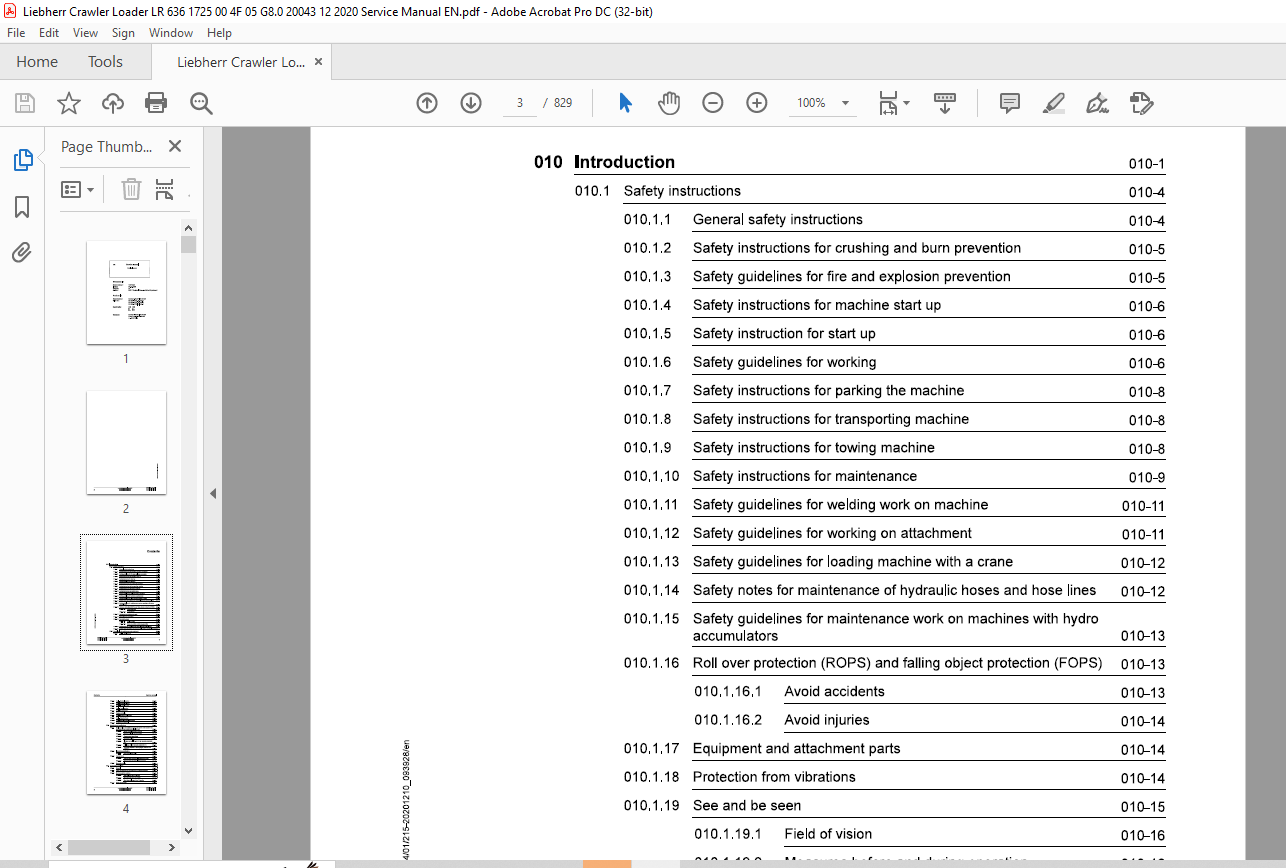This screenshot has height=868, width=1286.
Task: Open the Bookmarks pane
Action: point(22,207)
